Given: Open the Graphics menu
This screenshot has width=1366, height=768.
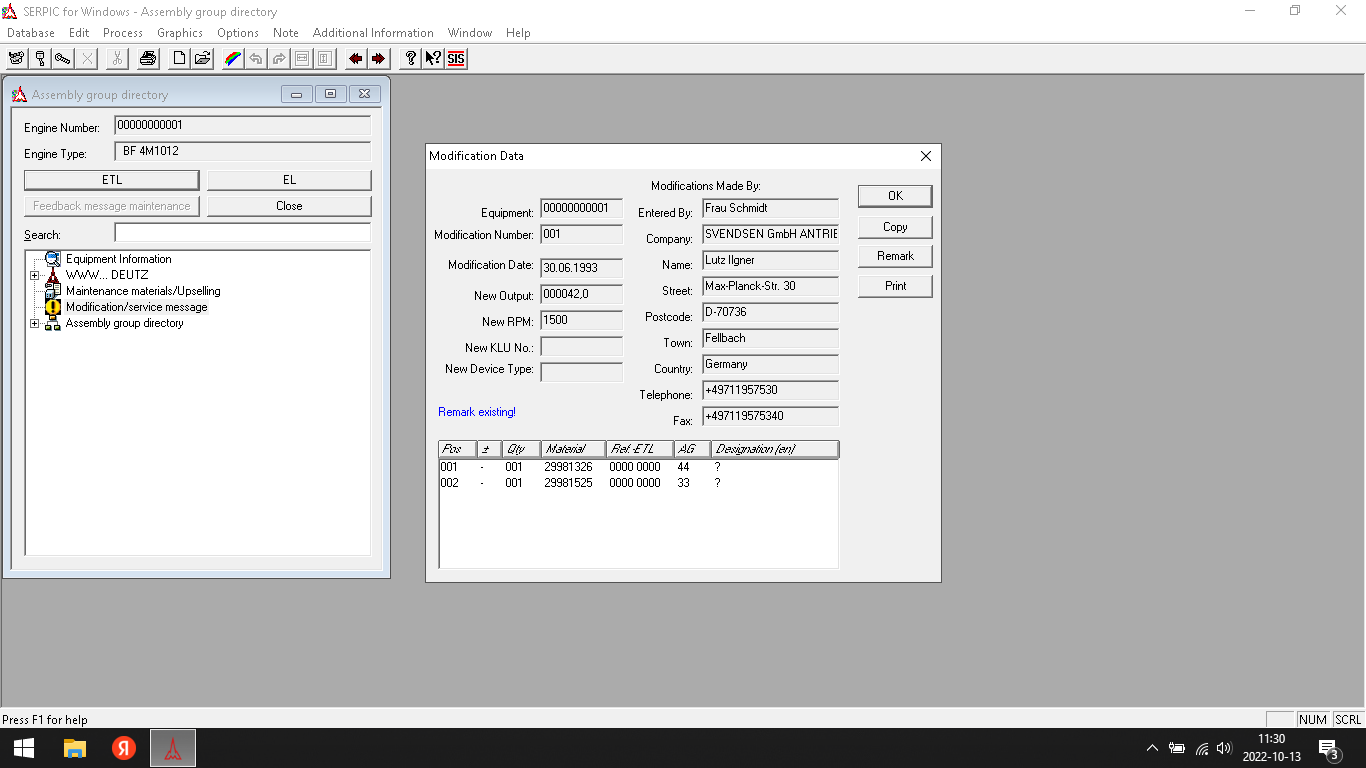Looking at the screenshot, I should [x=180, y=33].
